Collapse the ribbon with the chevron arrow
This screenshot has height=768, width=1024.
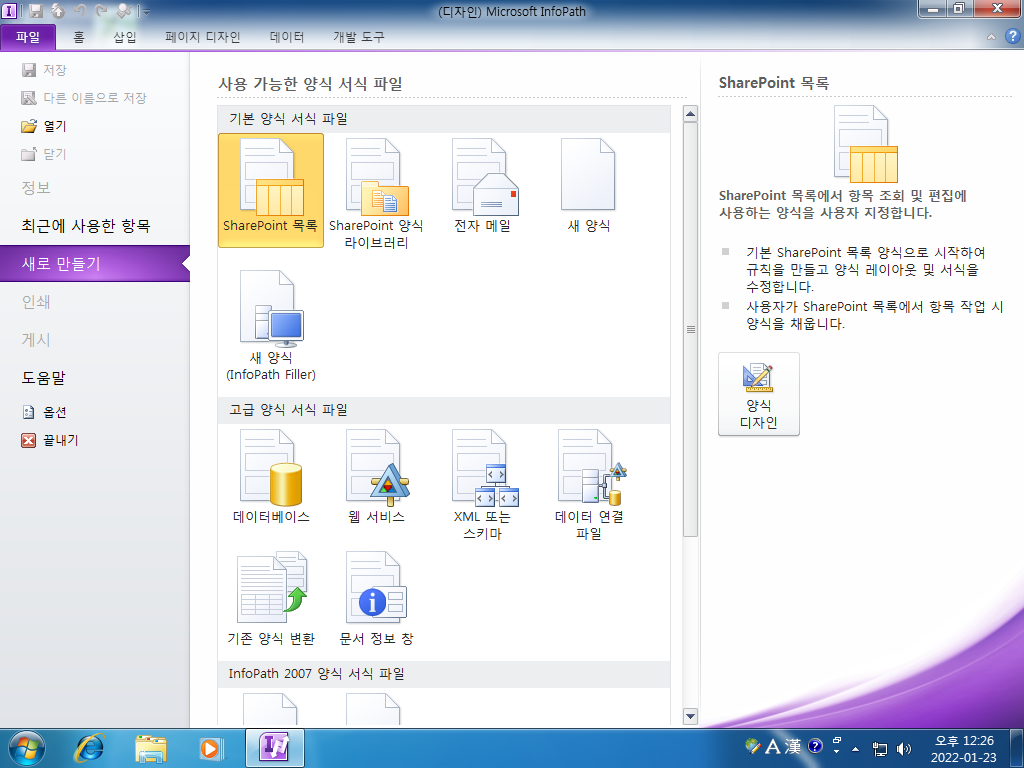tap(991, 37)
